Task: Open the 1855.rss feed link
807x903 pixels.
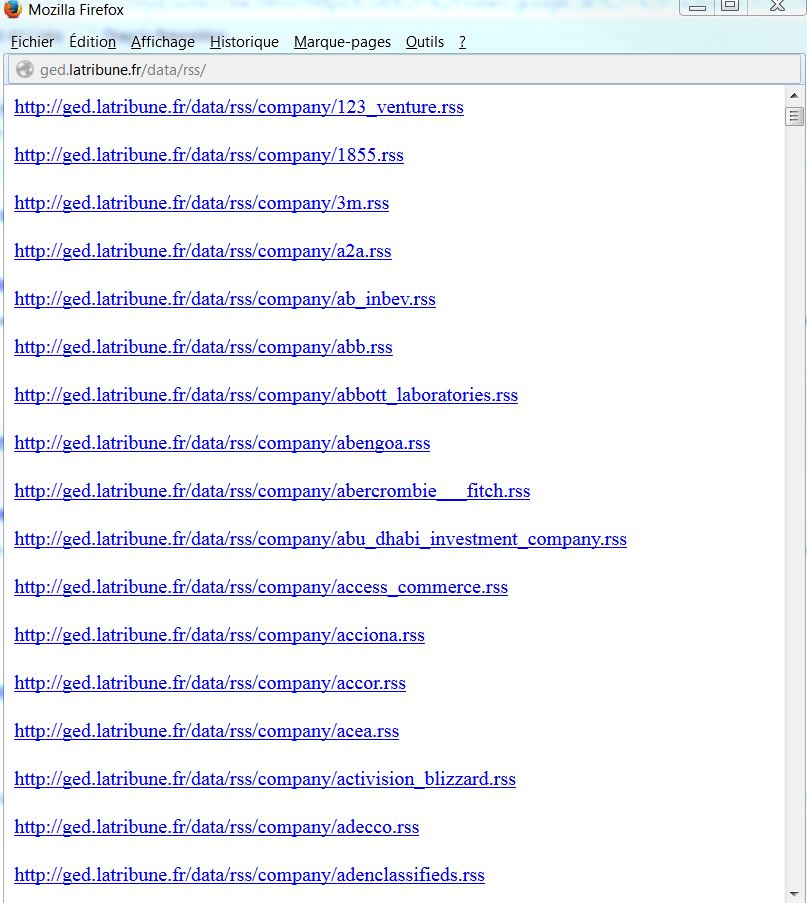Action: (209, 155)
